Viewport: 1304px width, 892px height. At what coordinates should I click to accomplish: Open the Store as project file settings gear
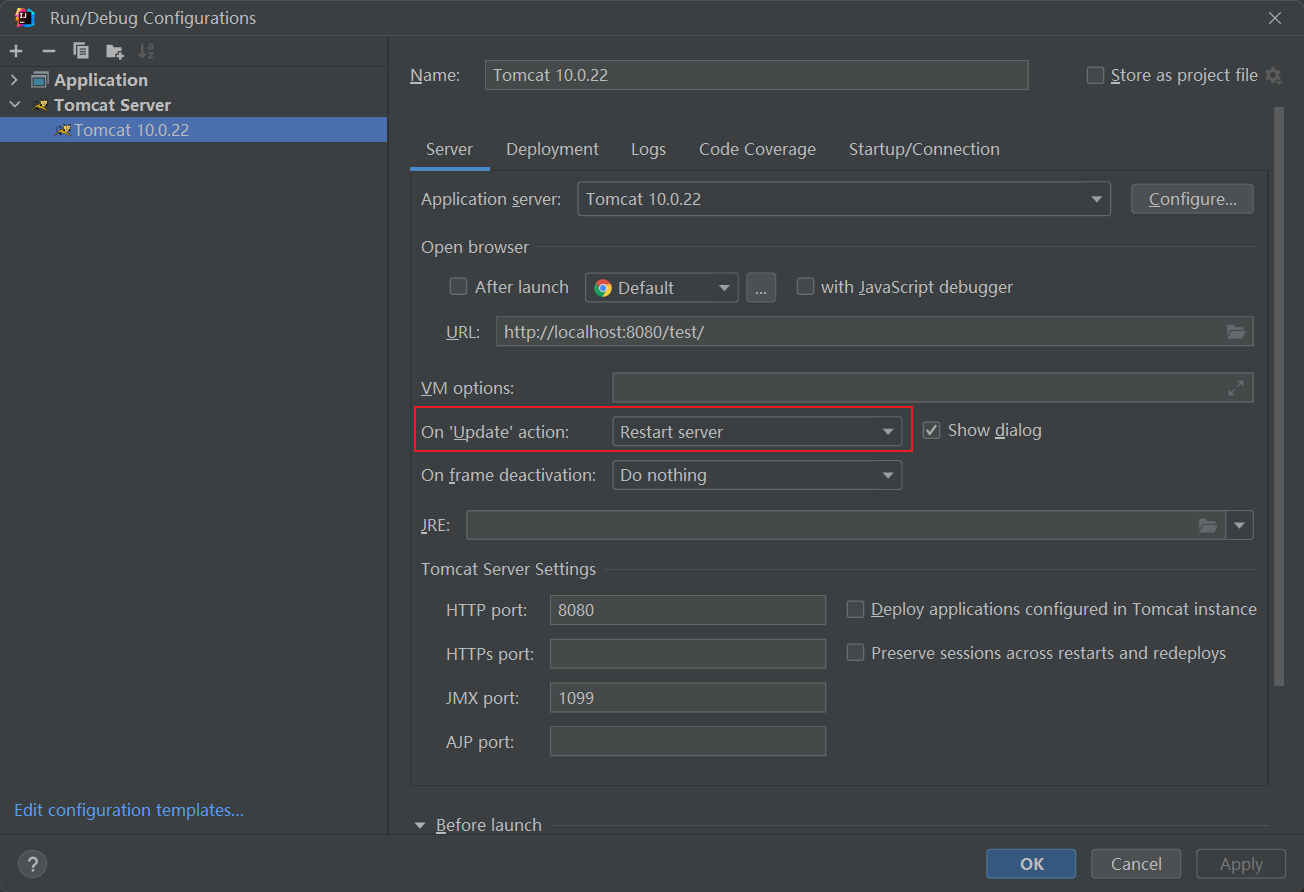click(1273, 75)
